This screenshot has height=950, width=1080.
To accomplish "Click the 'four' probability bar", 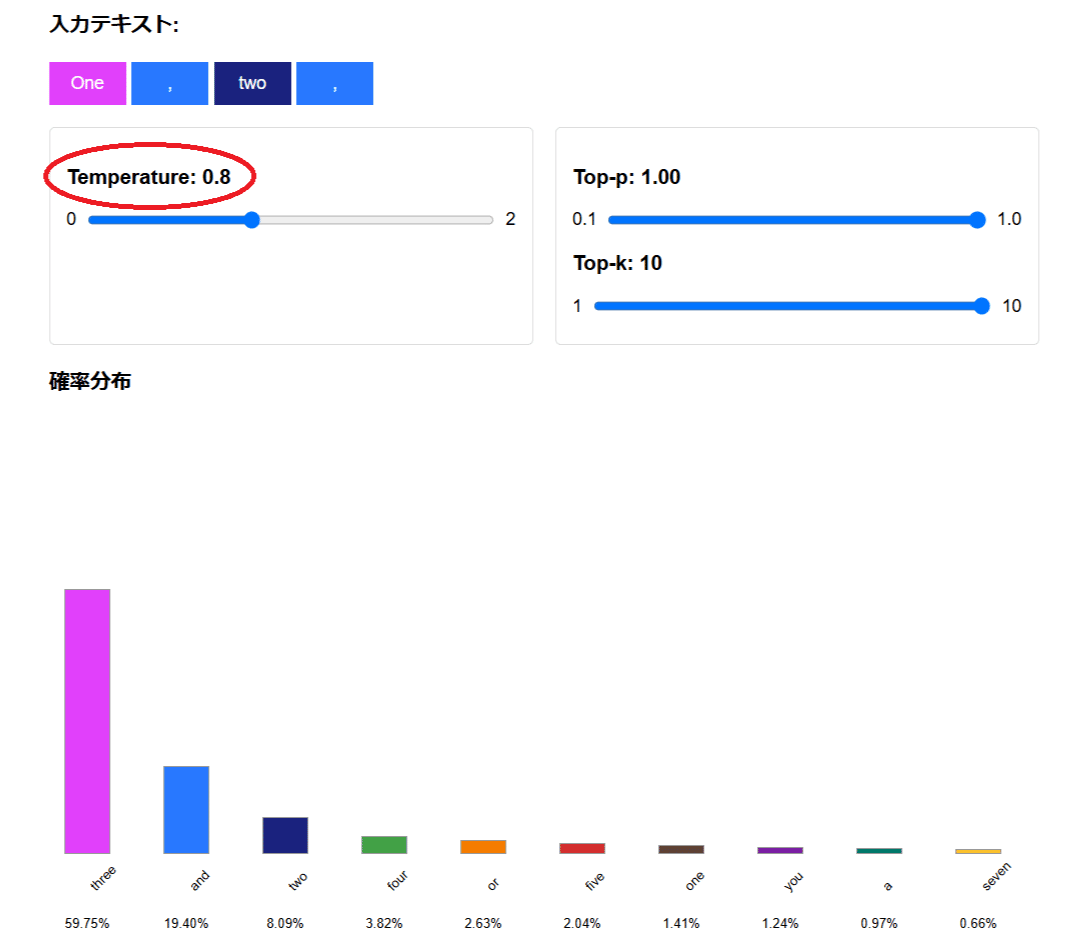I will point(384,843).
